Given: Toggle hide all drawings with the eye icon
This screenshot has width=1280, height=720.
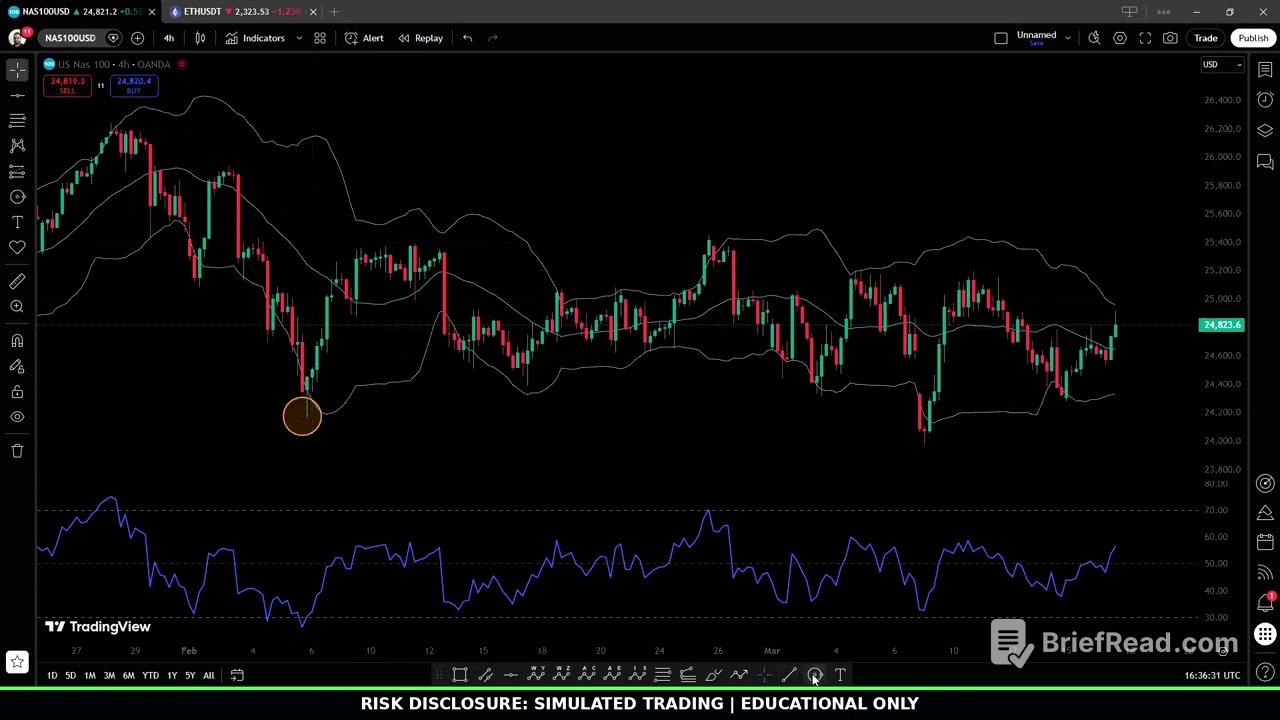Looking at the screenshot, I should [16, 417].
